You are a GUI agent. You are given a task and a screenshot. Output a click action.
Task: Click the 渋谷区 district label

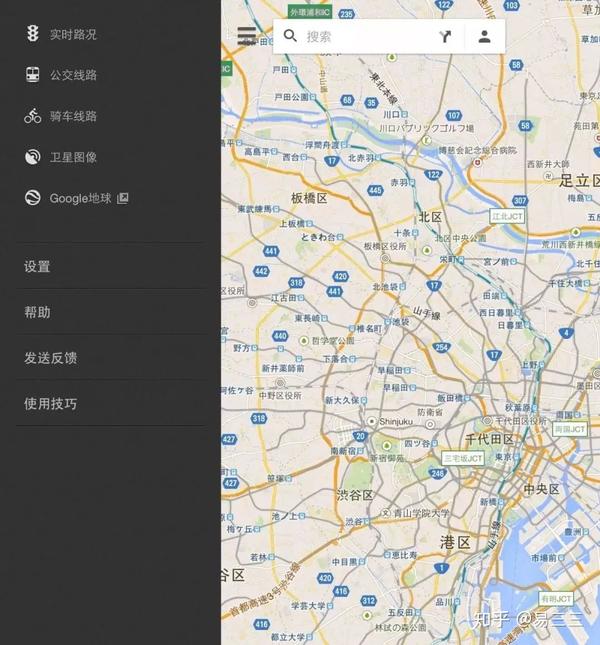pos(355,494)
